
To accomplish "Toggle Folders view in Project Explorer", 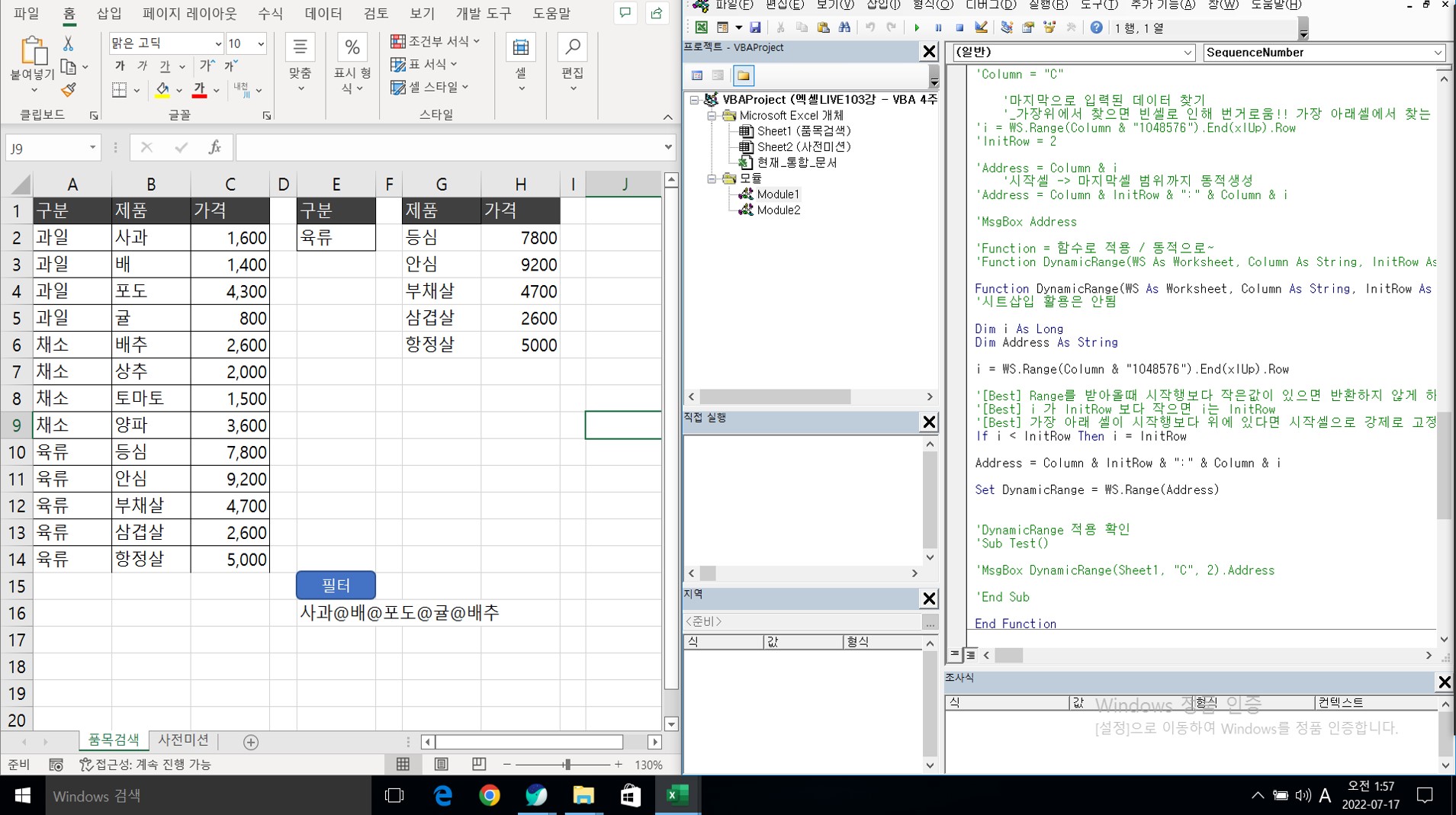I will (x=744, y=75).
